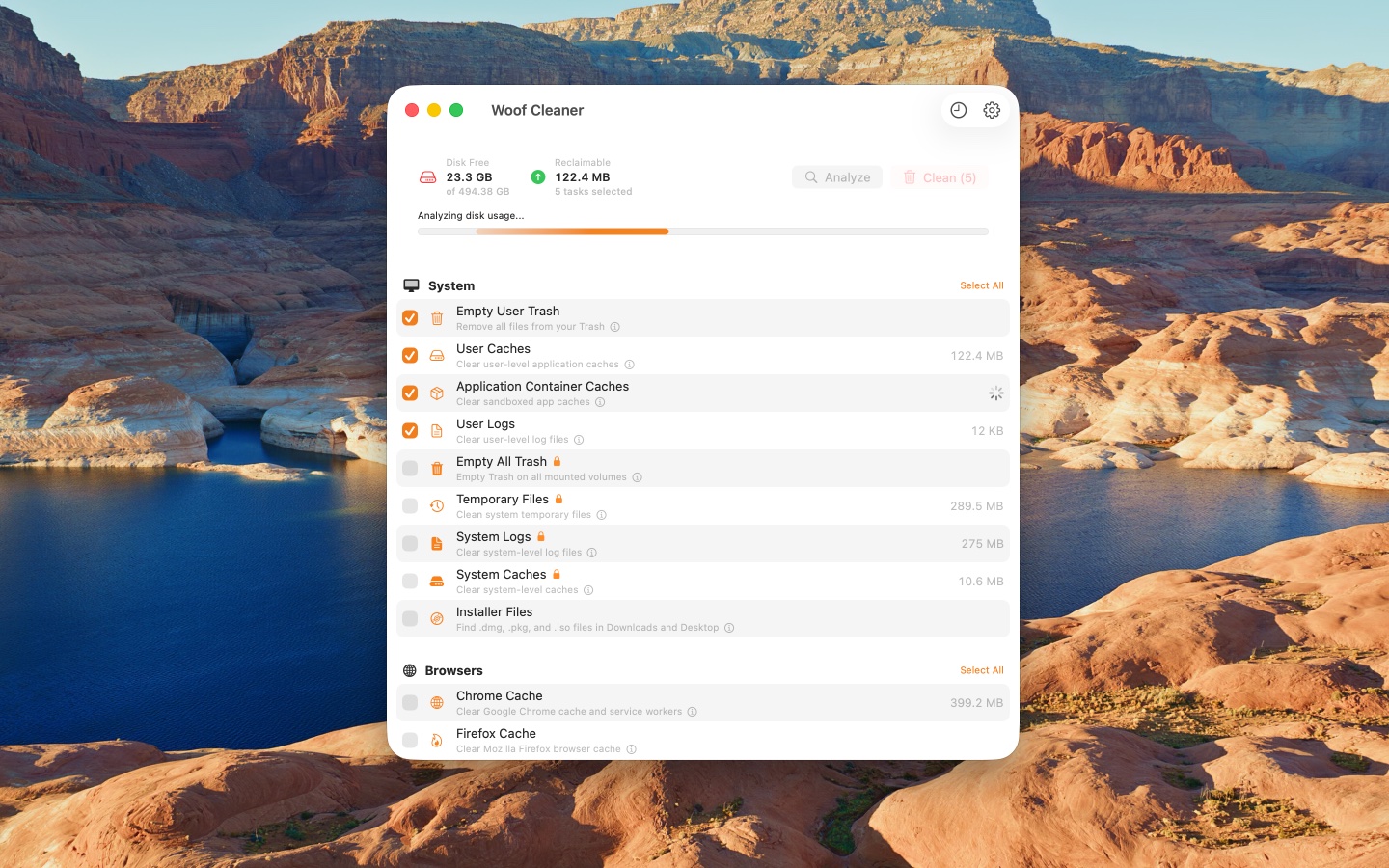Click the Application Container Caches box icon

click(x=437, y=393)
